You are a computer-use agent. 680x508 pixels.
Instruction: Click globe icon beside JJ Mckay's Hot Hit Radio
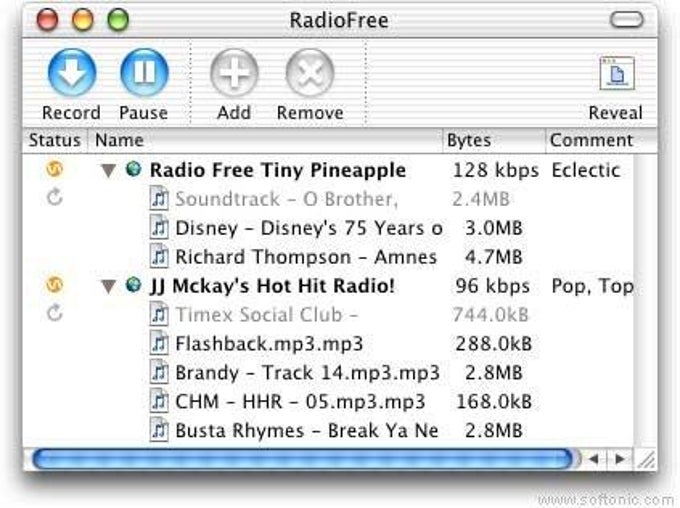134,285
